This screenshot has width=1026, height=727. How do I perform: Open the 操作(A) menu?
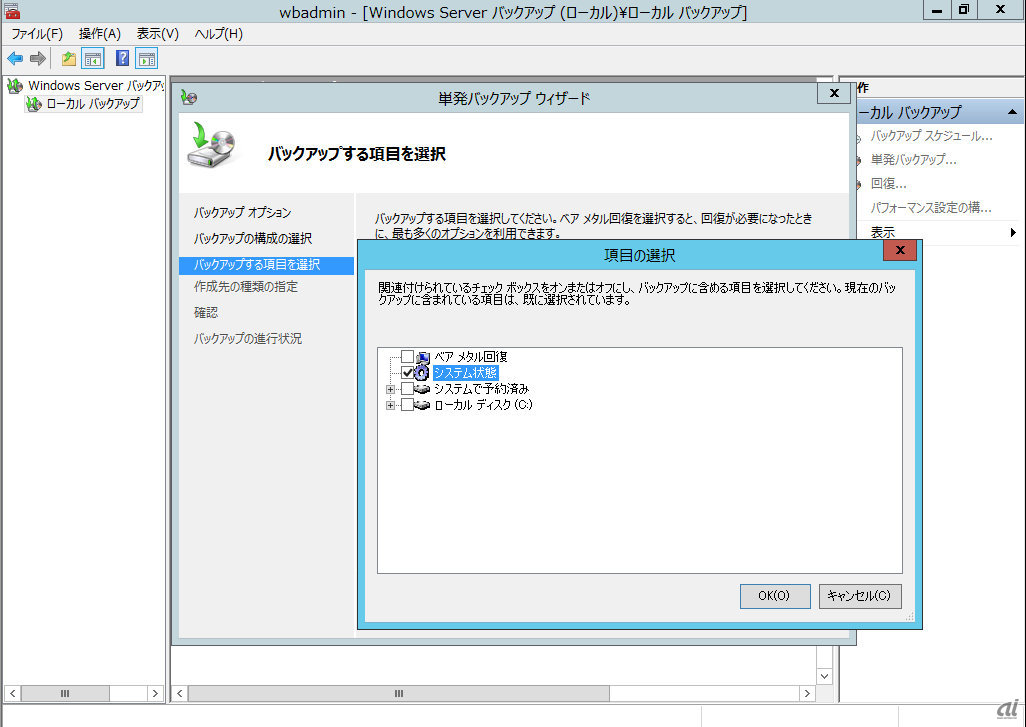(x=99, y=33)
